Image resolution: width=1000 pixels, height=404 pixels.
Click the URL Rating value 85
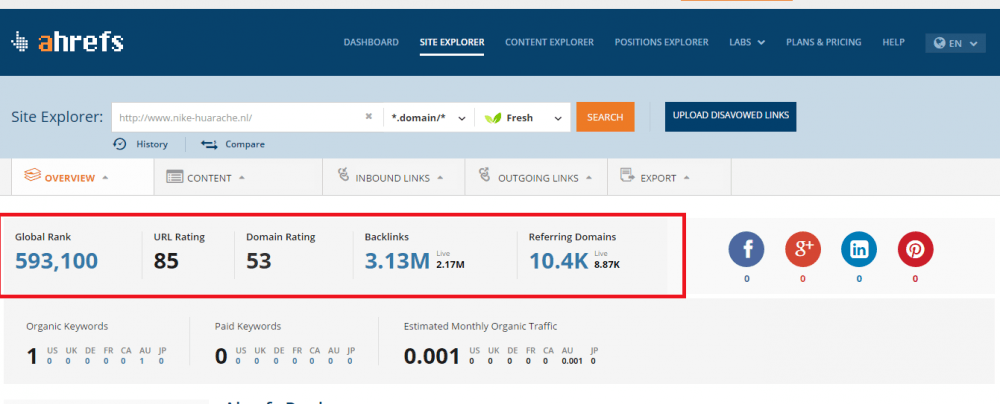coord(166,261)
